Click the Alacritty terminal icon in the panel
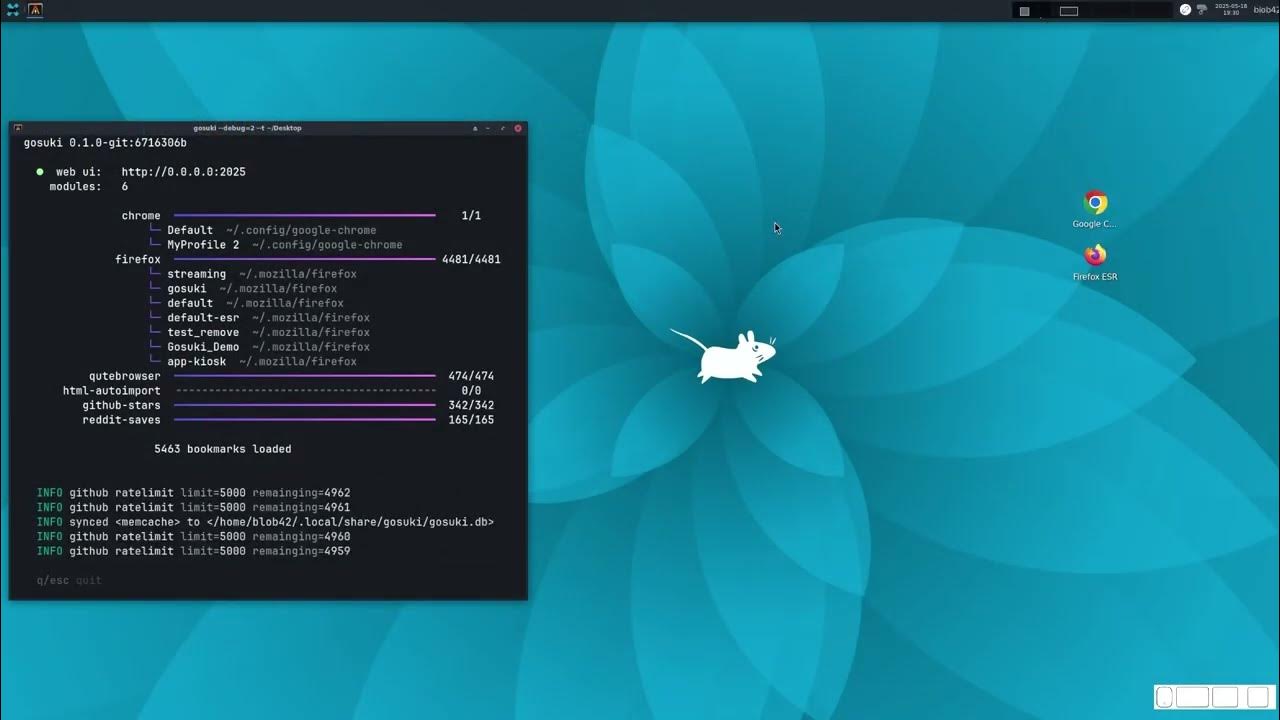 click(x=35, y=10)
